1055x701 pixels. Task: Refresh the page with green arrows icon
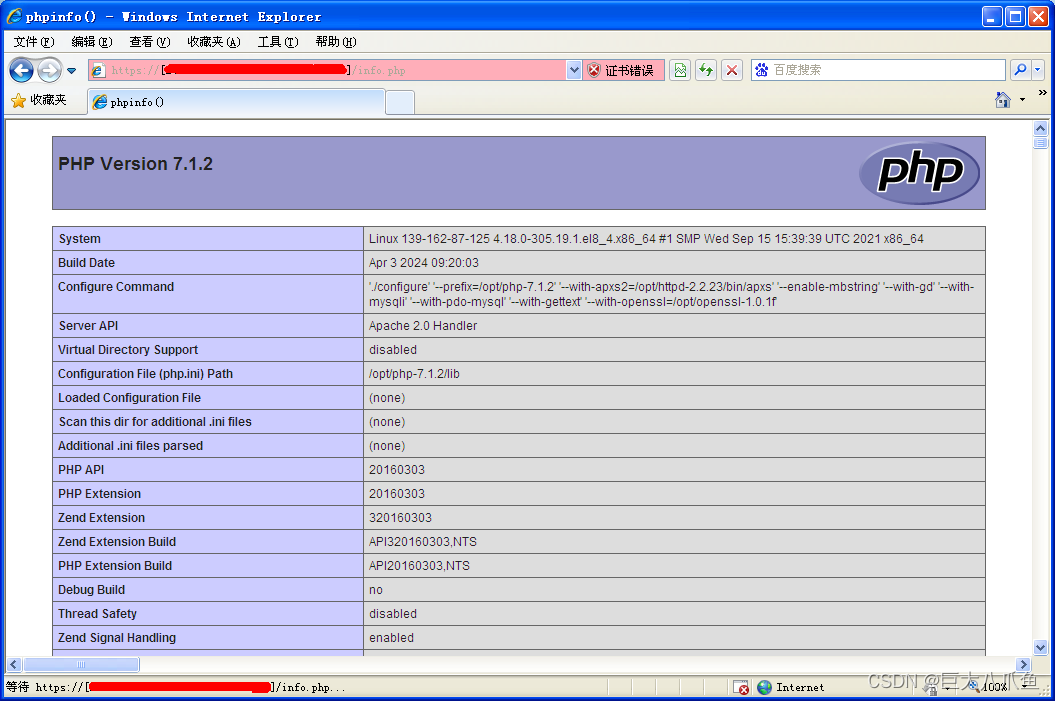coord(706,70)
